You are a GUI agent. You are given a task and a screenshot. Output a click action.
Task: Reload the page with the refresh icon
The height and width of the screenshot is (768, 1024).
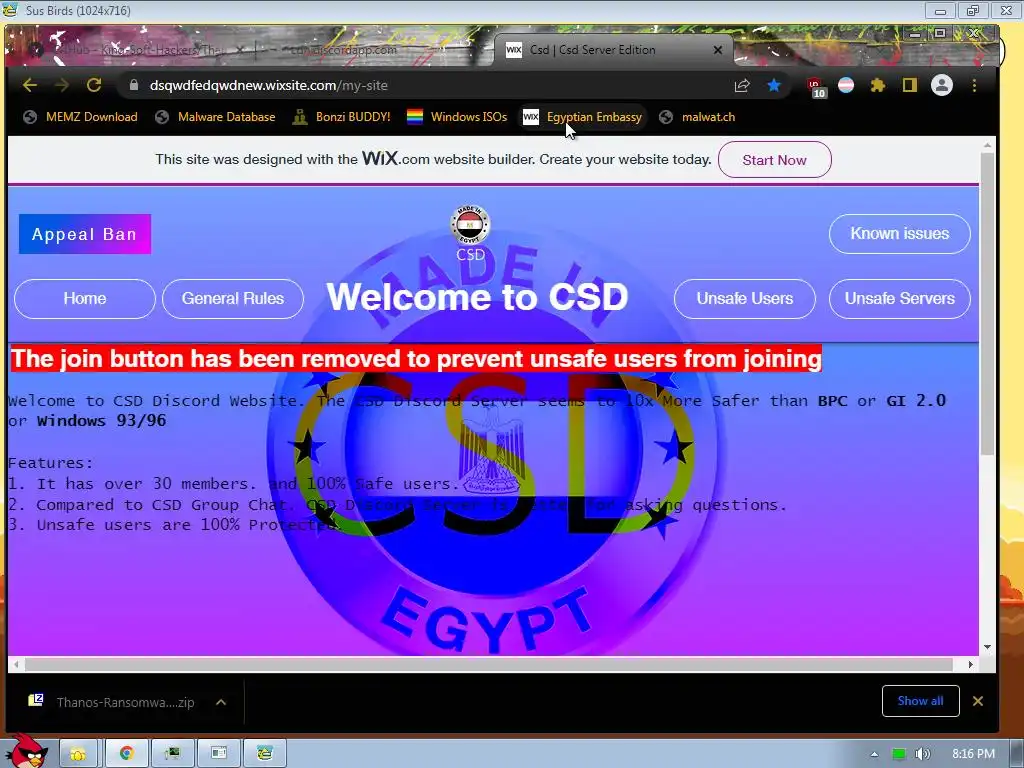pos(94,85)
